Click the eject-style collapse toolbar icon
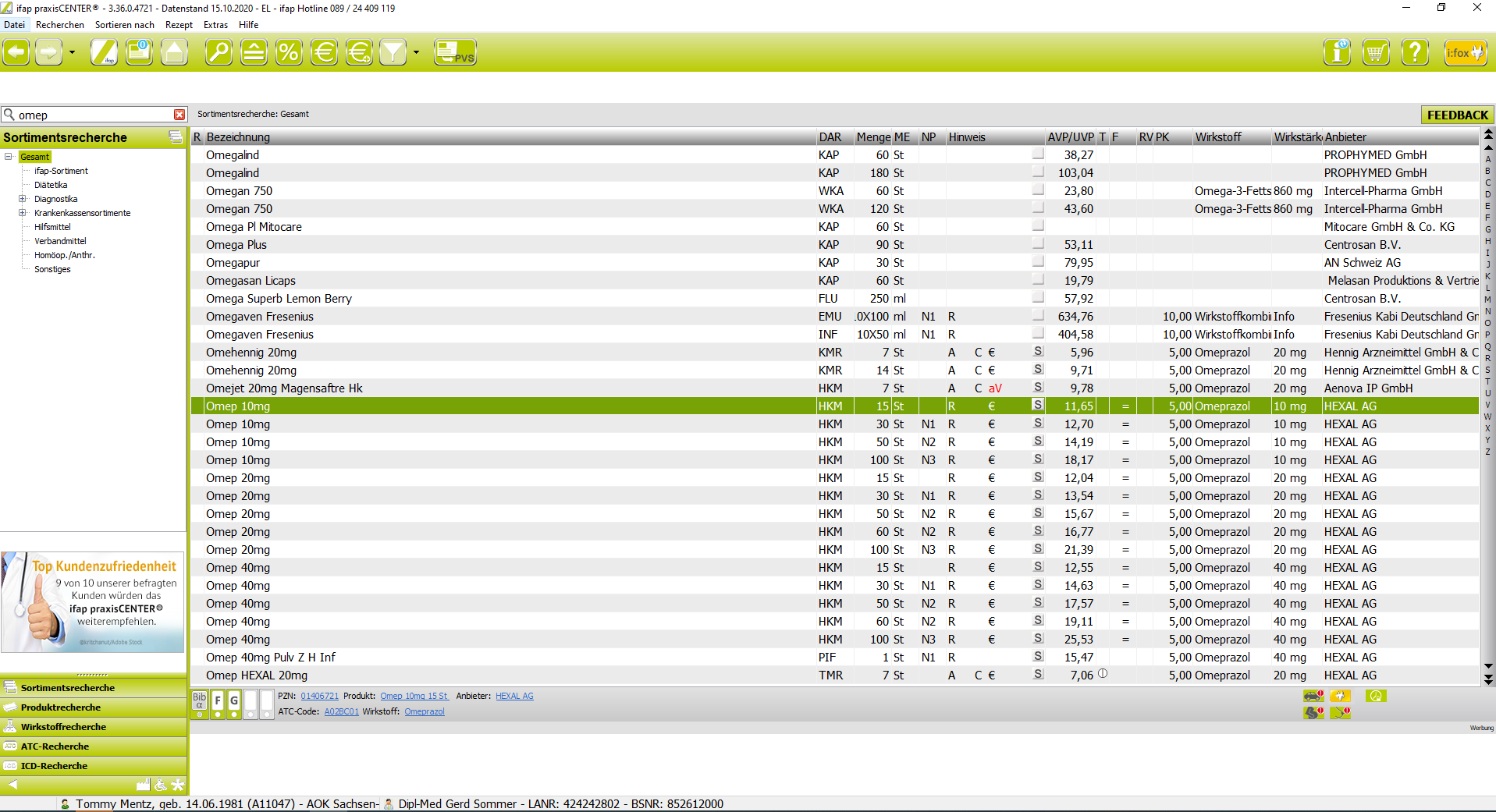This screenshot has height=812, width=1496. pyautogui.click(x=254, y=53)
